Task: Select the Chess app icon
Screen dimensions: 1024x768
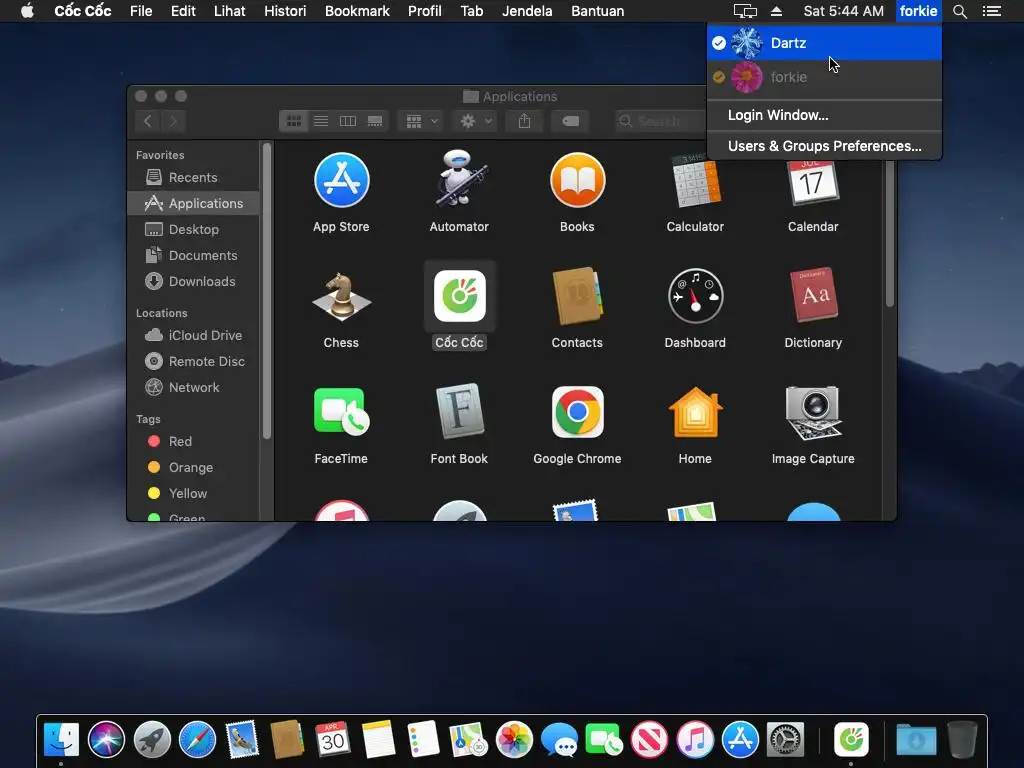Action: click(342, 297)
